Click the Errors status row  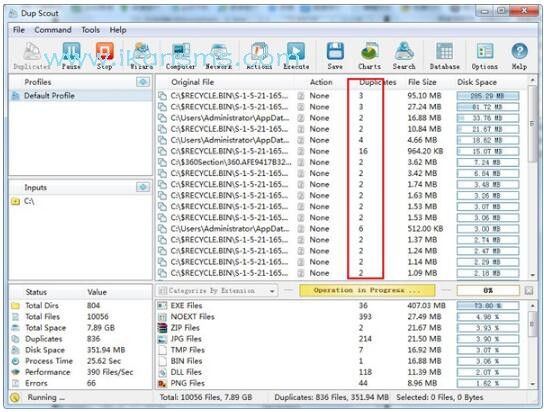(80, 383)
